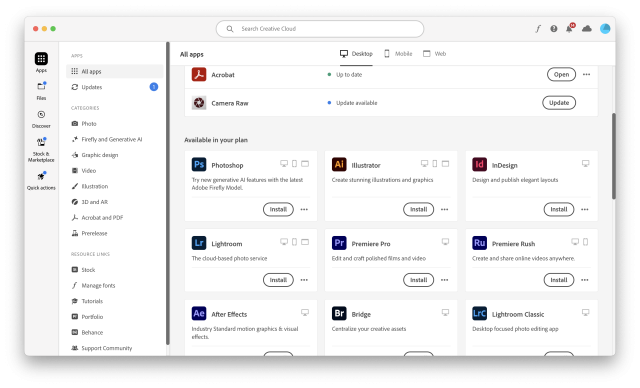
Task: Install Premiere Pro
Action: click(x=418, y=280)
